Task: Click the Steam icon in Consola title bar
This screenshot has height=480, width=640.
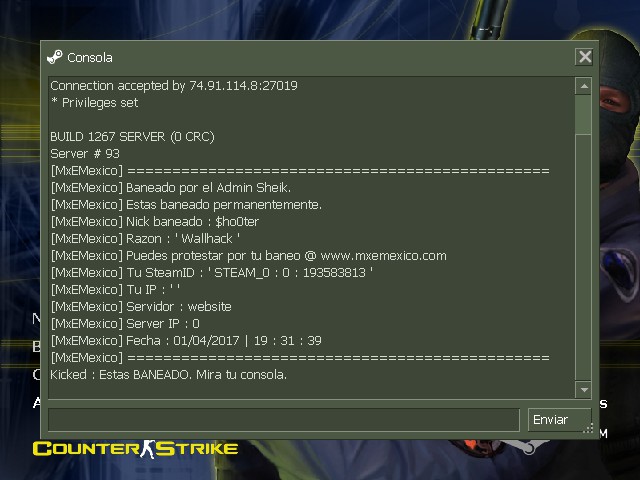Action: [55, 57]
